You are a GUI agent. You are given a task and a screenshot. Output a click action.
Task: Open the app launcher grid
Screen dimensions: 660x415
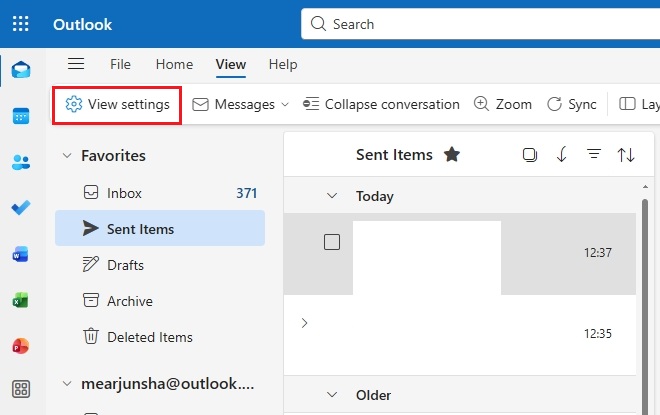point(20,24)
